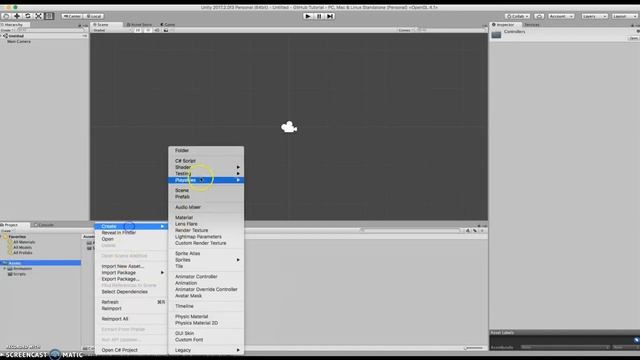Open the Account dropdown
The image size is (640, 360).
[x=561, y=16]
